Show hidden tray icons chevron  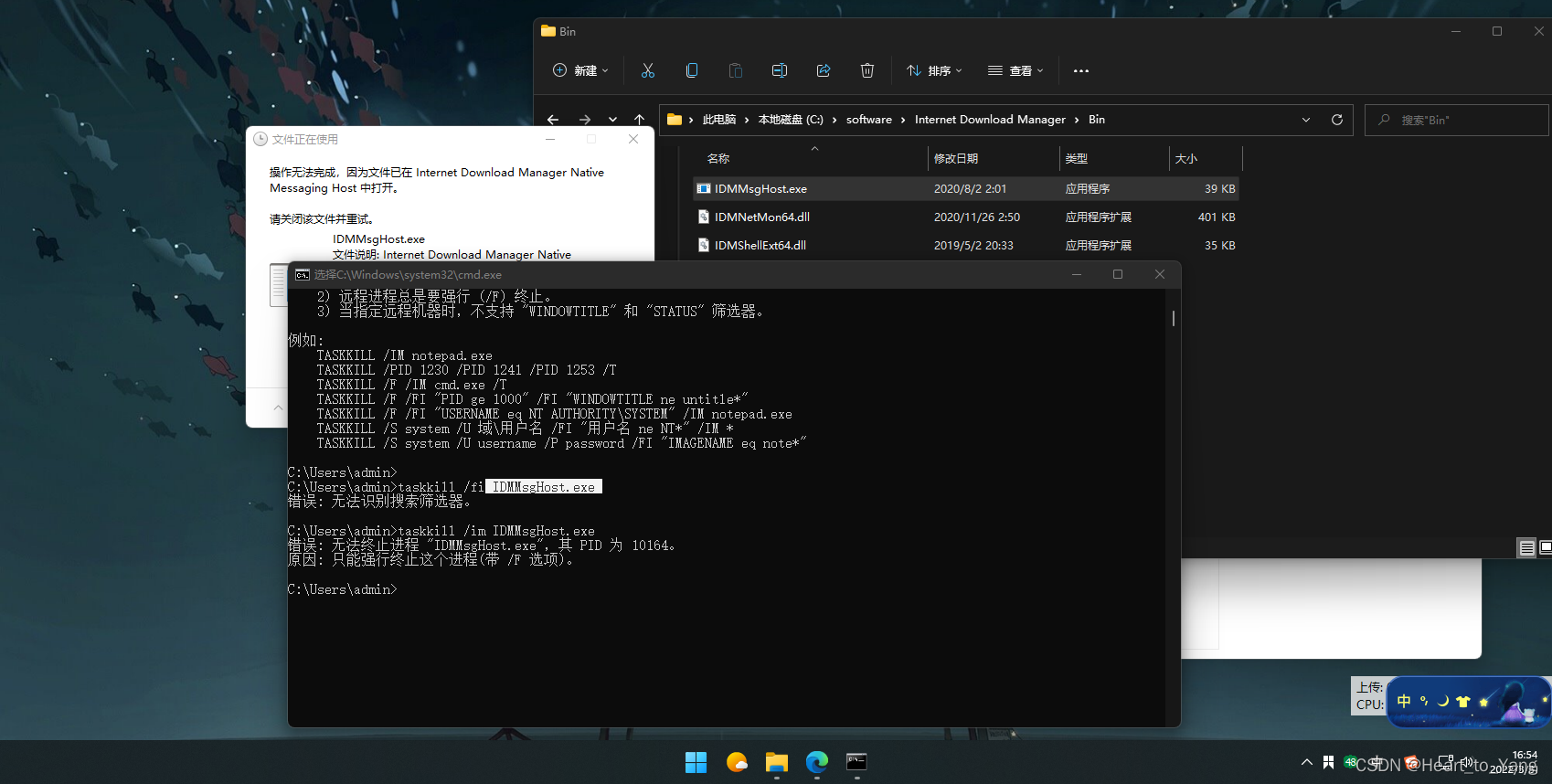coord(1306,762)
